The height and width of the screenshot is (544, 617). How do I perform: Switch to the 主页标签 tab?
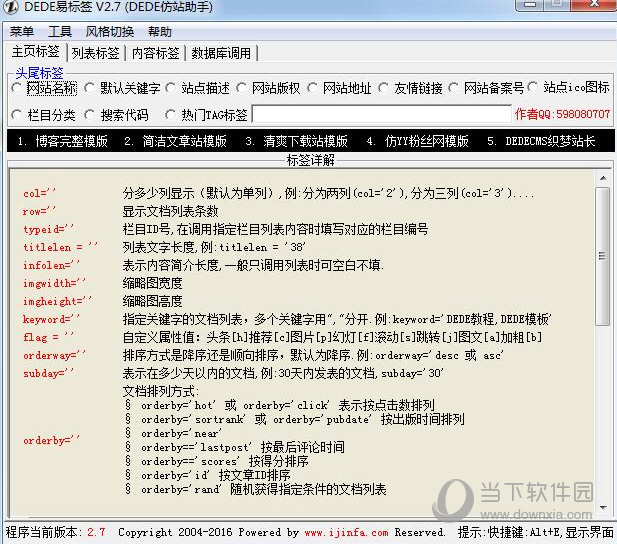click(x=36, y=52)
